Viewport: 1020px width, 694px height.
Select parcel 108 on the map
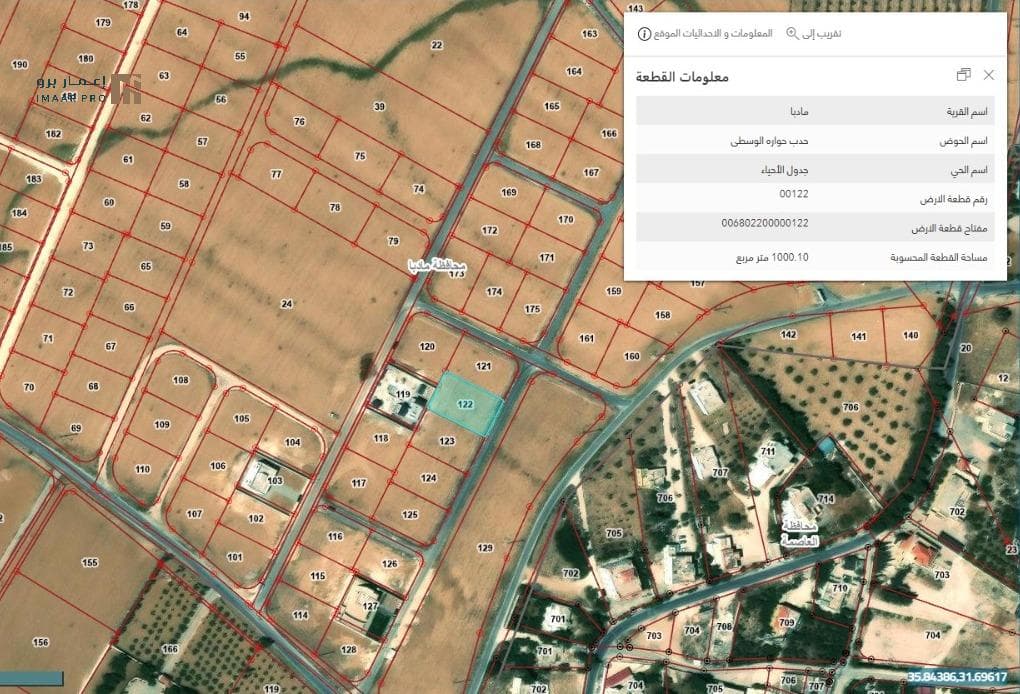coord(180,380)
